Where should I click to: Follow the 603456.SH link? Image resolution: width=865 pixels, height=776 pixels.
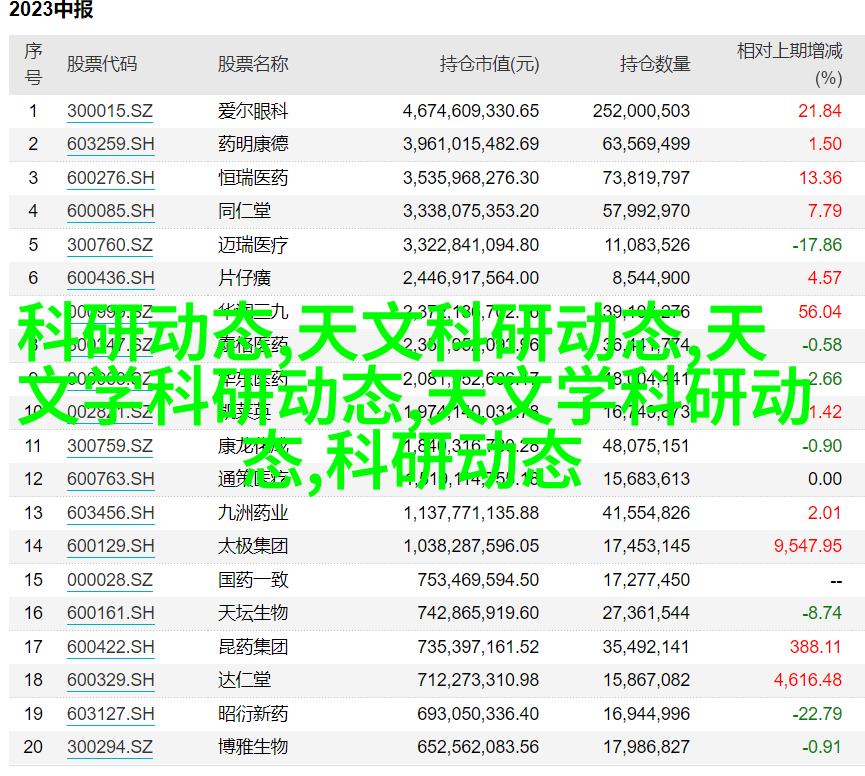tap(110, 513)
